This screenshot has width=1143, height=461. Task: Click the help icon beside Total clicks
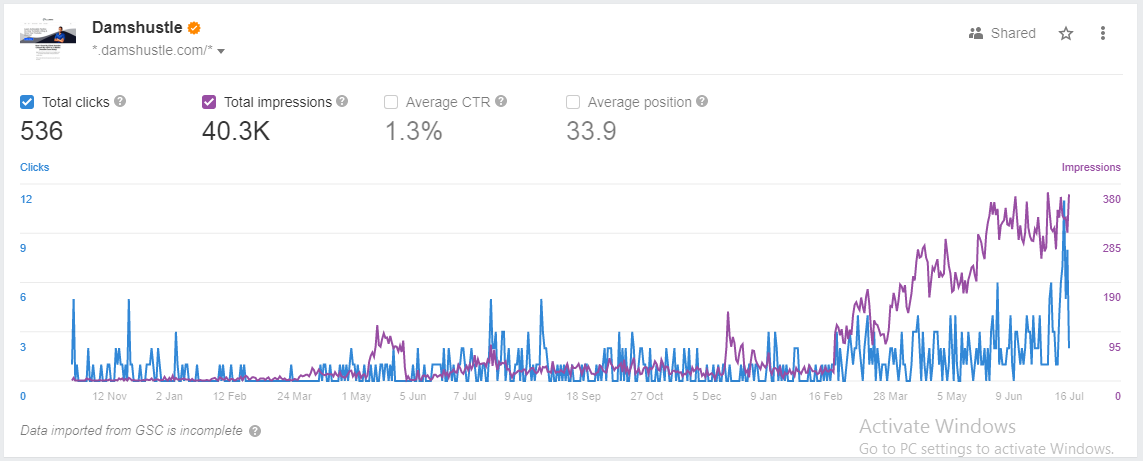coord(120,101)
